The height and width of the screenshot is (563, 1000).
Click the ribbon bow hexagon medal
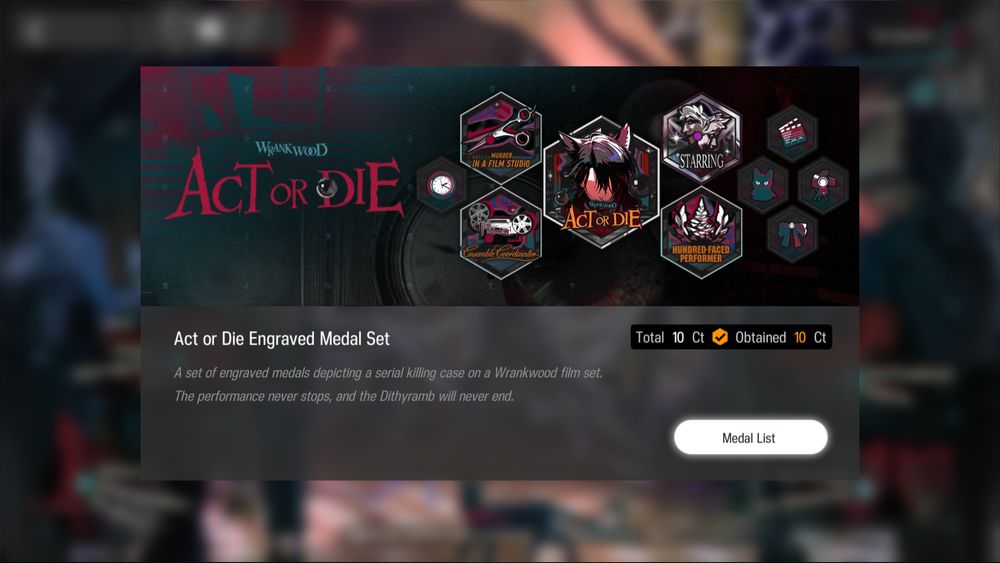[x=791, y=234]
